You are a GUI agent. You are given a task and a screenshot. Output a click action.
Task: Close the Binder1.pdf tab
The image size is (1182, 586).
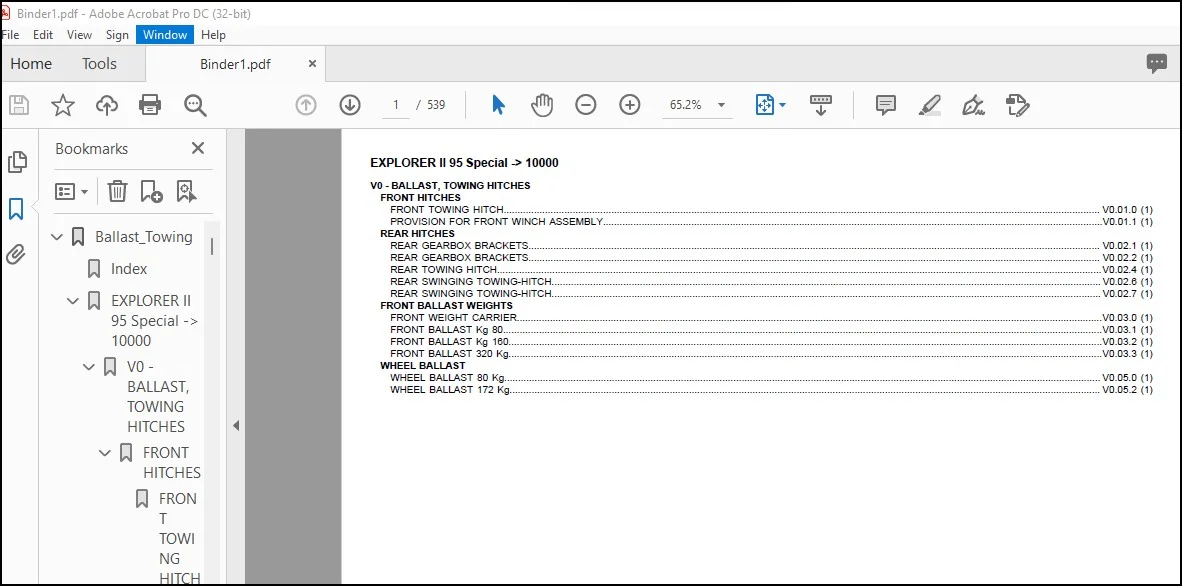tap(312, 64)
